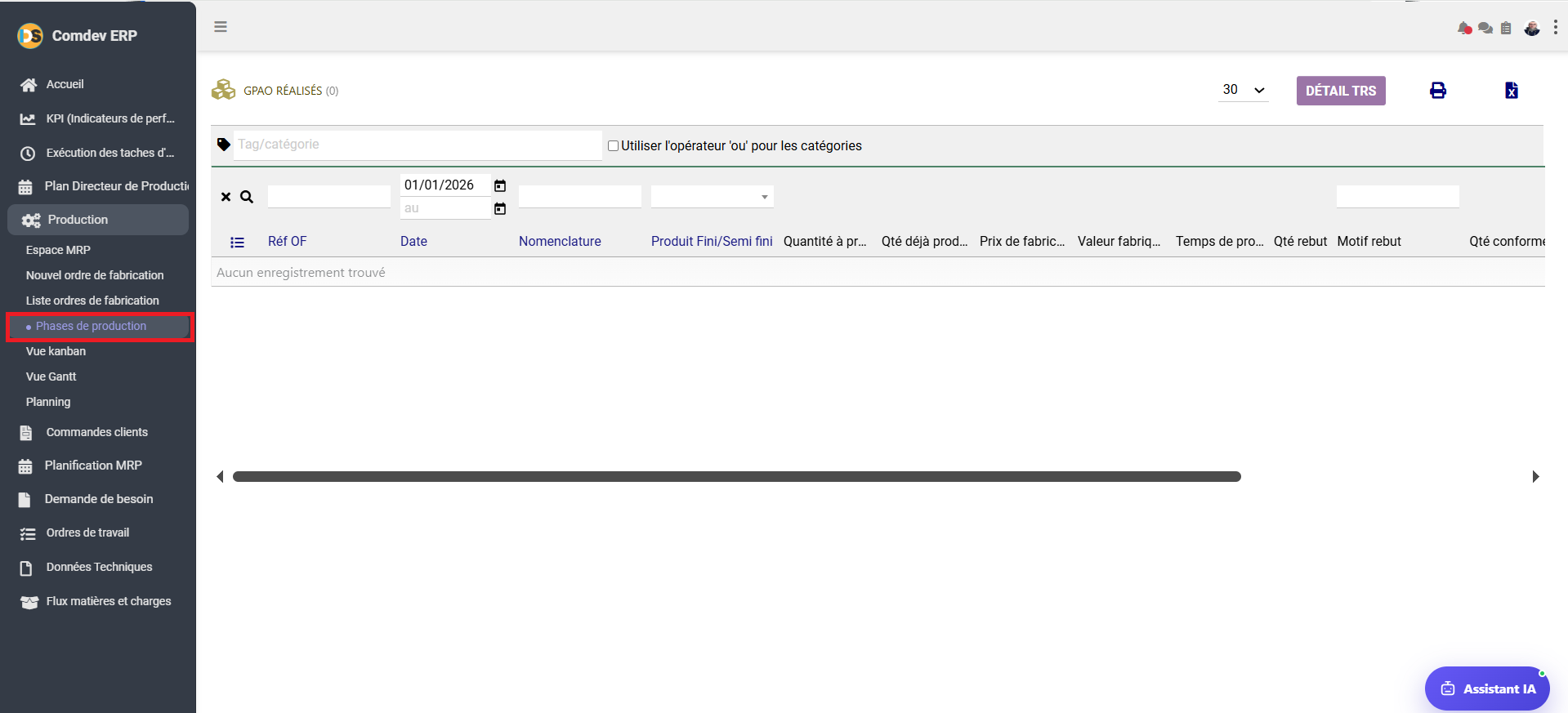Print the GPAO list
1568x713 pixels.
(x=1438, y=91)
